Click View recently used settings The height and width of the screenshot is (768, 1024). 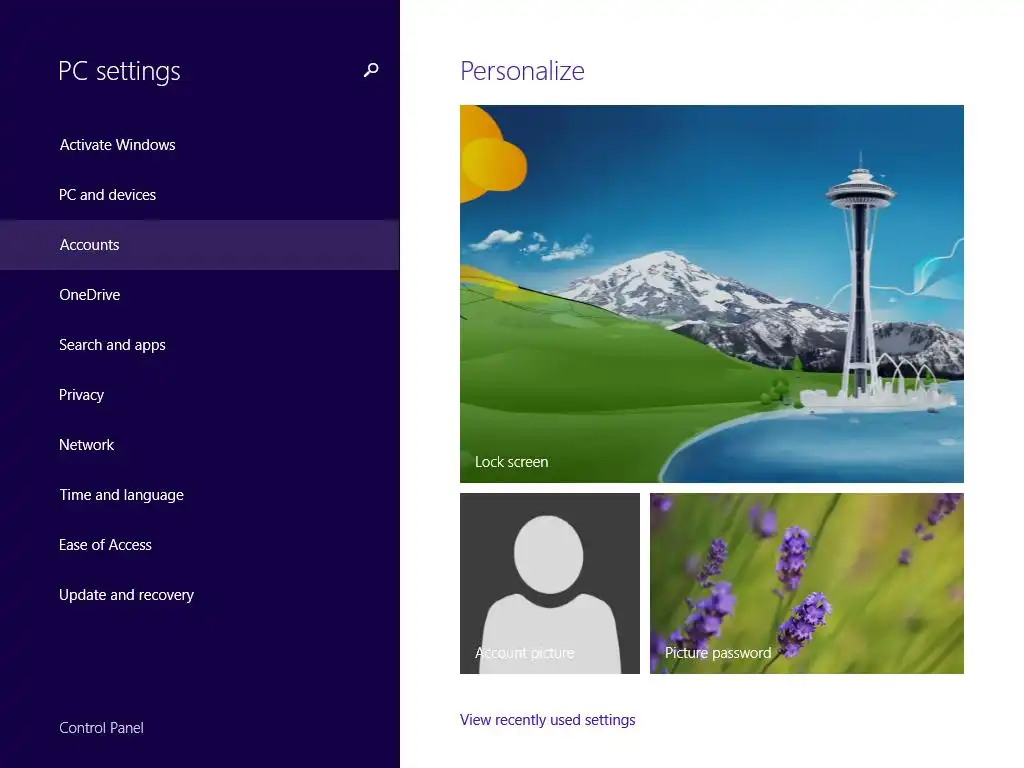[547, 720]
